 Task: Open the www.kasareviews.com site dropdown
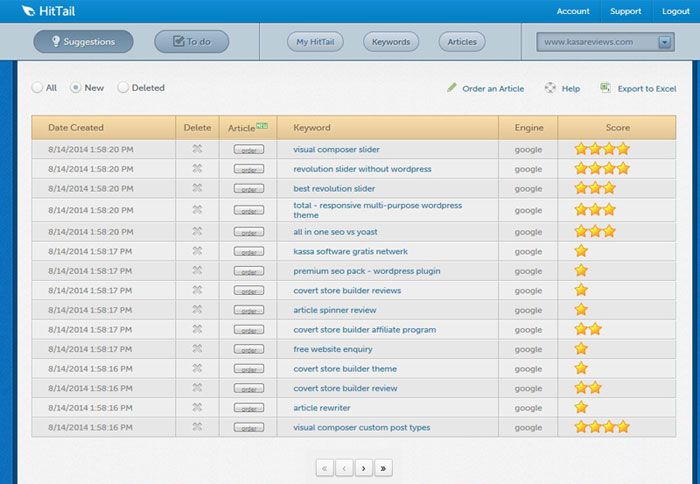665,42
